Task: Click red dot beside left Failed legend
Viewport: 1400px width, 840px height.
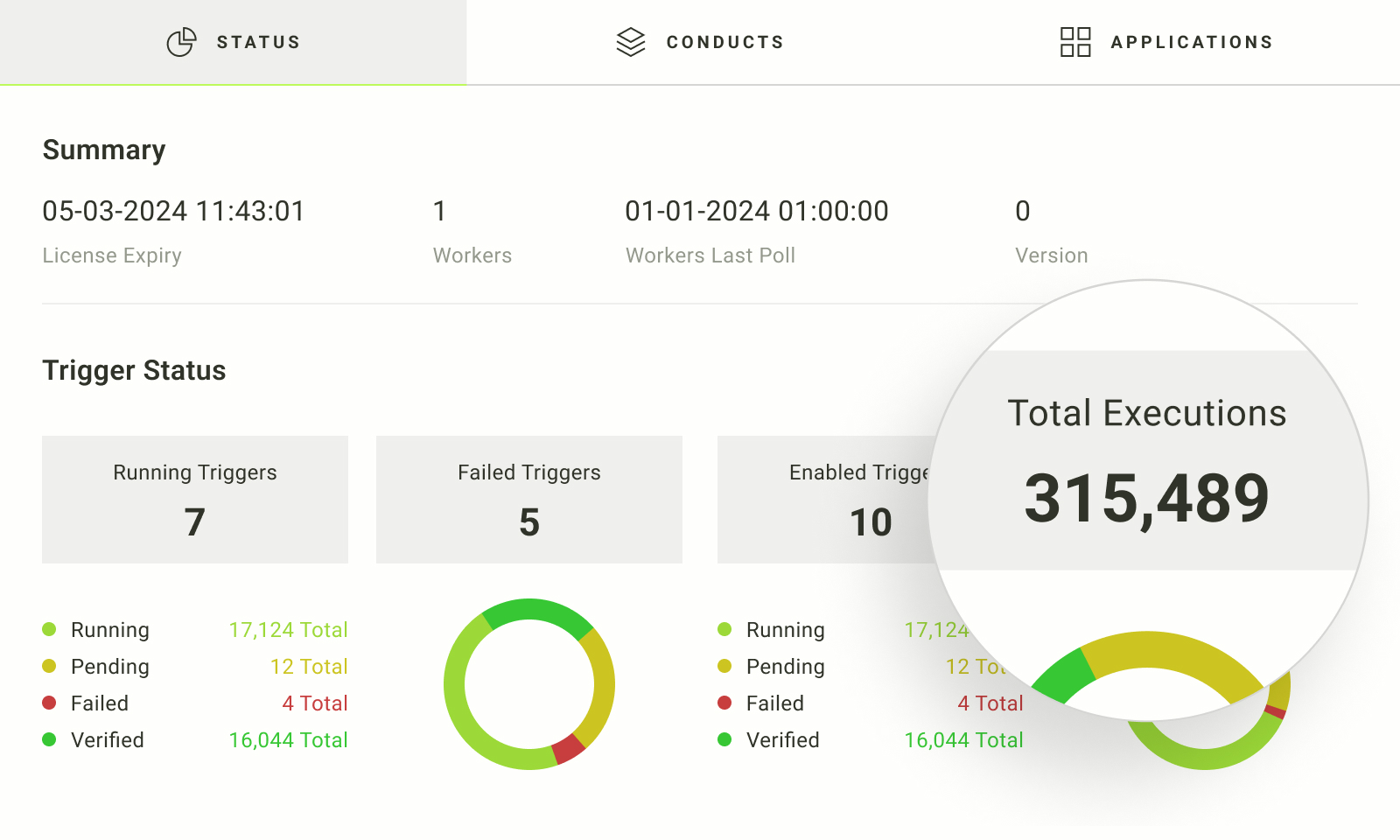Action: pyautogui.click(x=49, y=703)
